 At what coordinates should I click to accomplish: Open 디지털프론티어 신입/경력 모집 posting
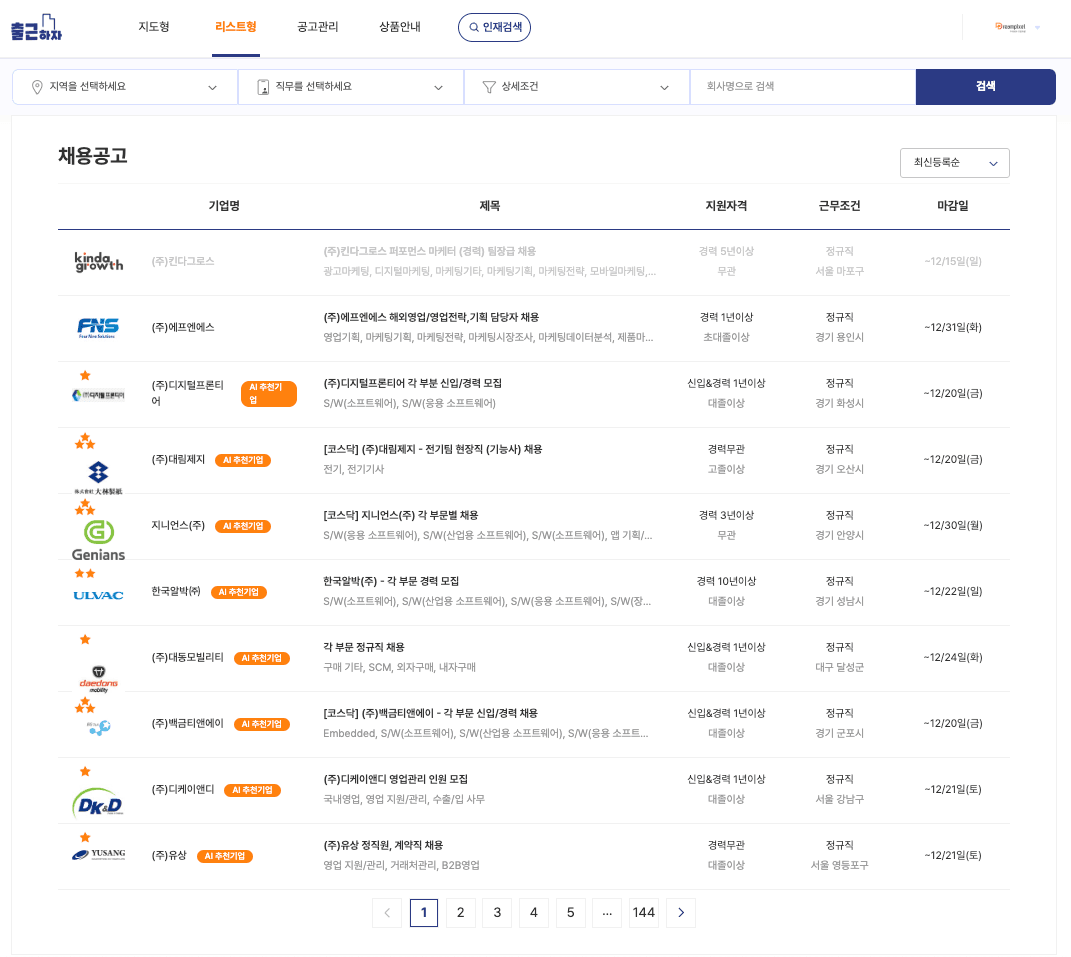[413, 384]
